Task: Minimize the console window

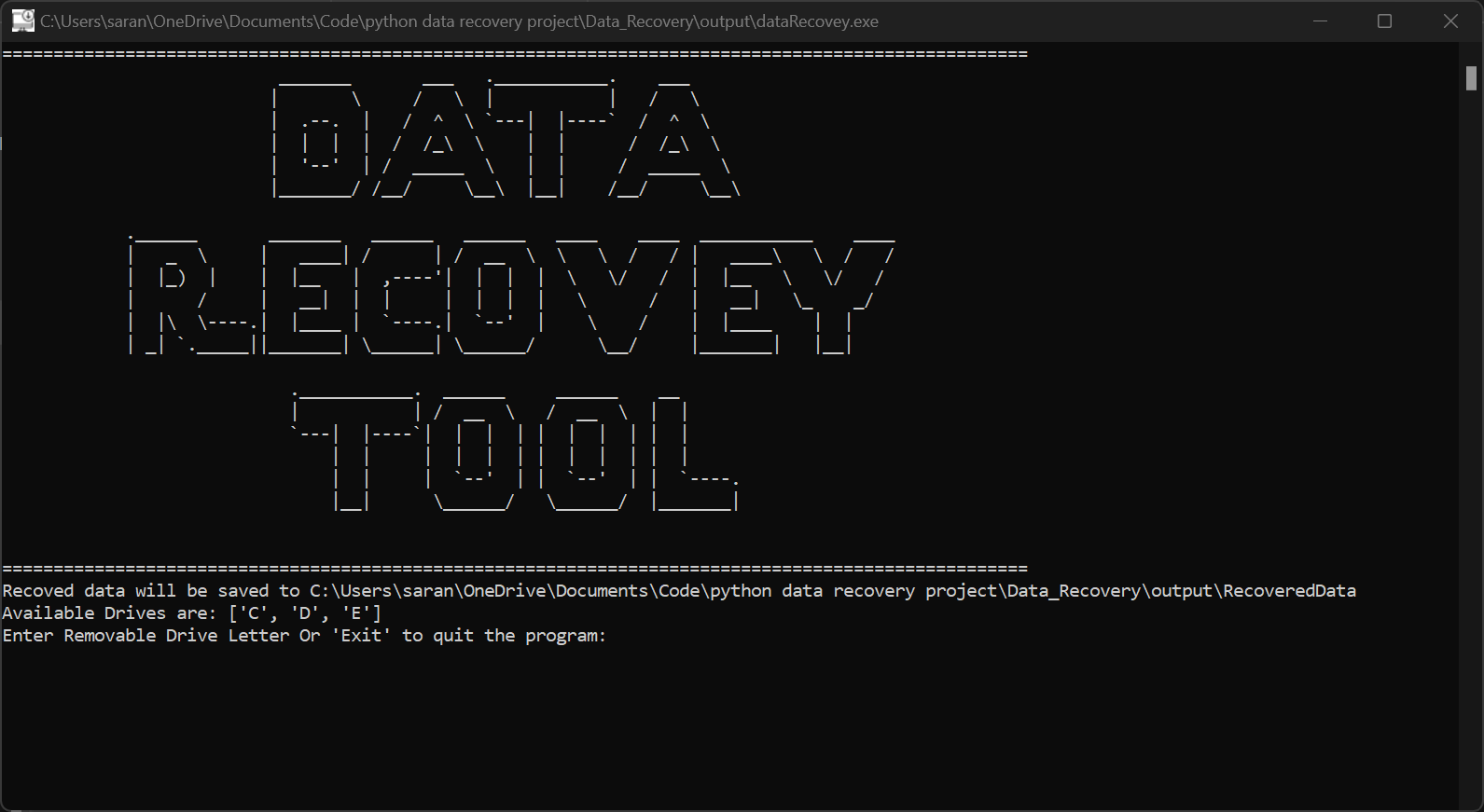Action: coord(1320,21)
